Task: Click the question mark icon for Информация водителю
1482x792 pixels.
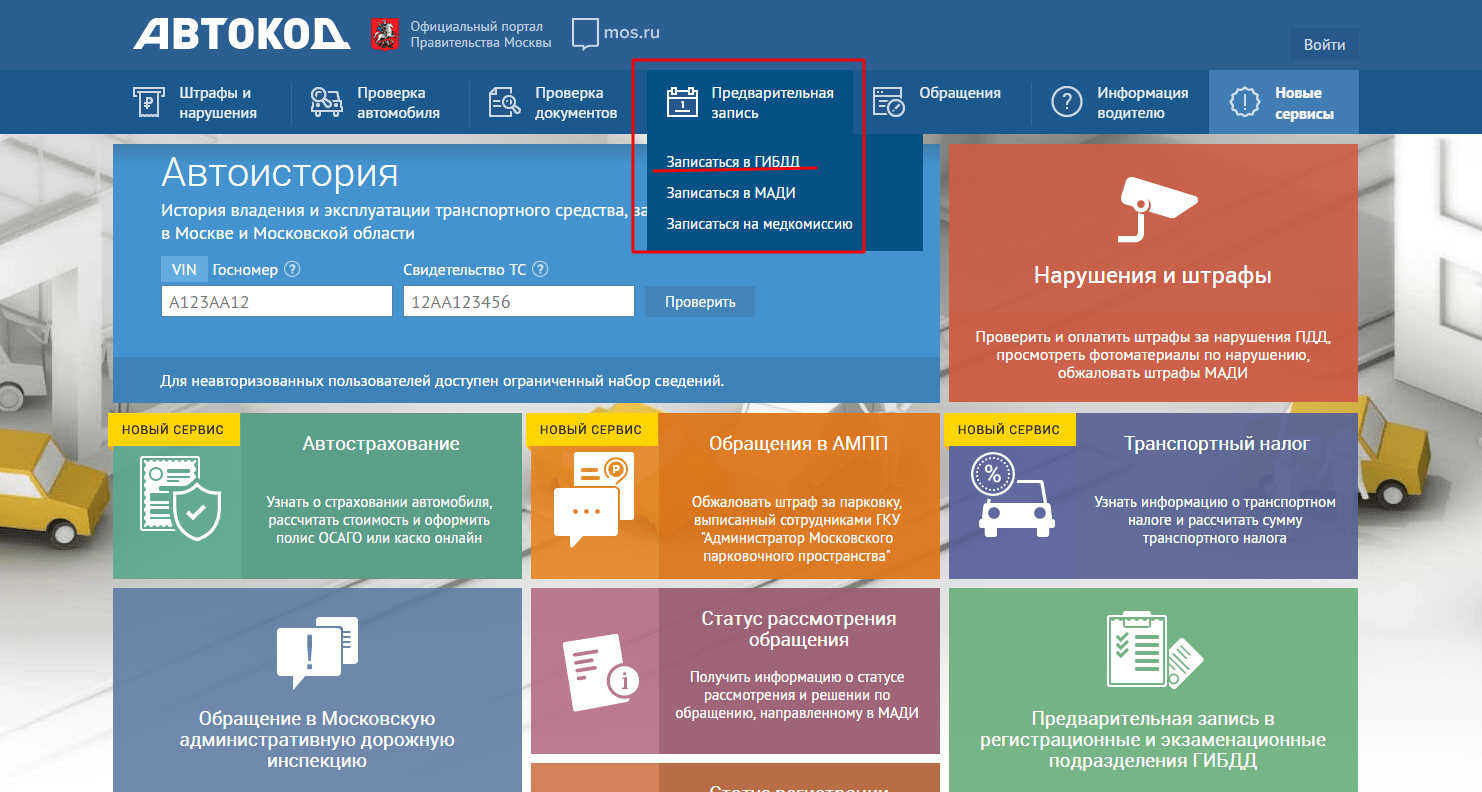Action: [x=1067, y=102]
